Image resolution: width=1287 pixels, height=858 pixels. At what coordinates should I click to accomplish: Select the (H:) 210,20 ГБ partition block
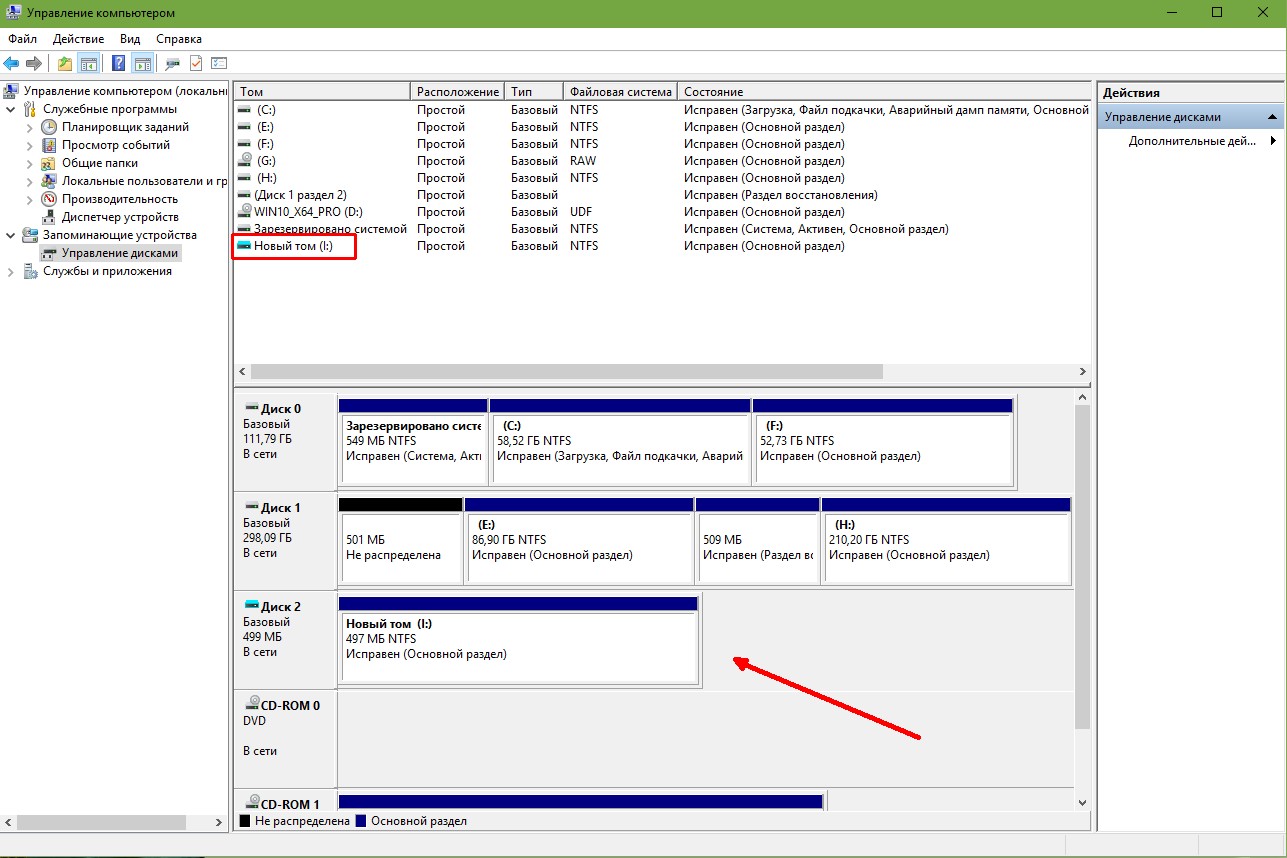946,540
